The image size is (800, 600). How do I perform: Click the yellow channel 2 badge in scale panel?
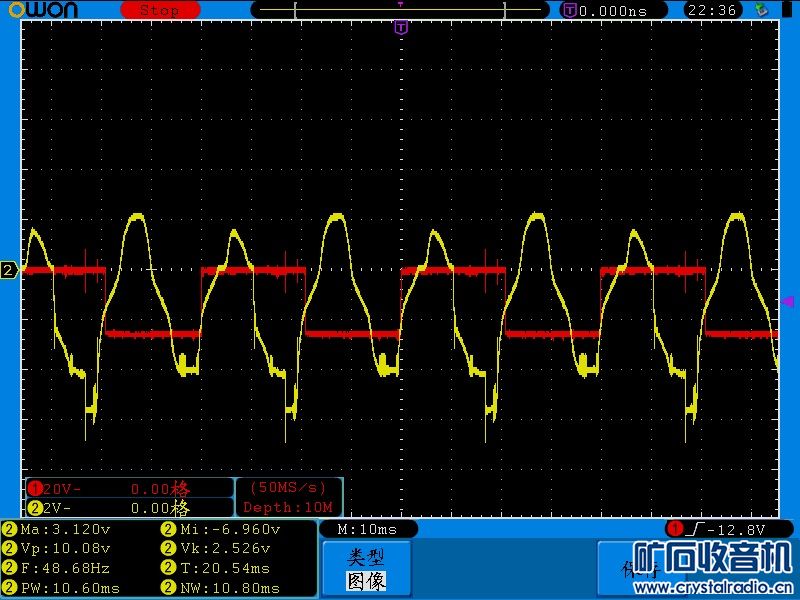click(x=34, y=508)
